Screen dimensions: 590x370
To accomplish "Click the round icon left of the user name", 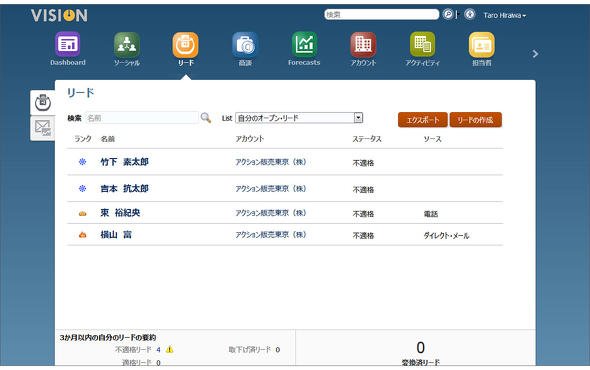I will (x=469, y=14).
